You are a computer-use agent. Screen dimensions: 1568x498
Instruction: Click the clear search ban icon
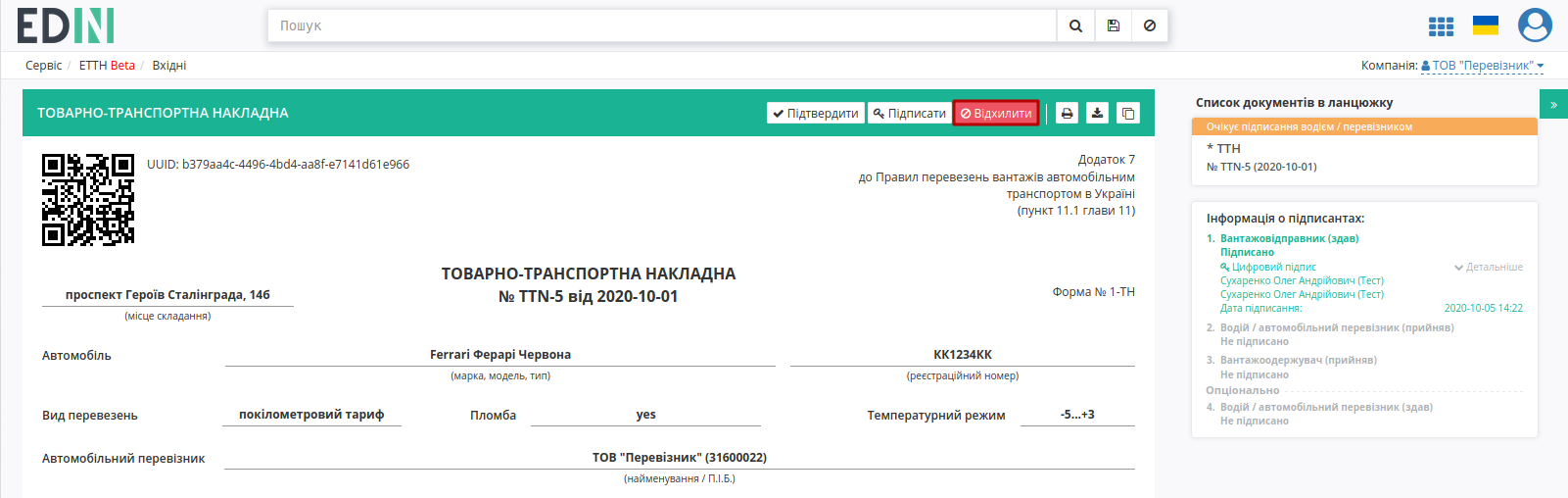click(x=1150, y=25)
